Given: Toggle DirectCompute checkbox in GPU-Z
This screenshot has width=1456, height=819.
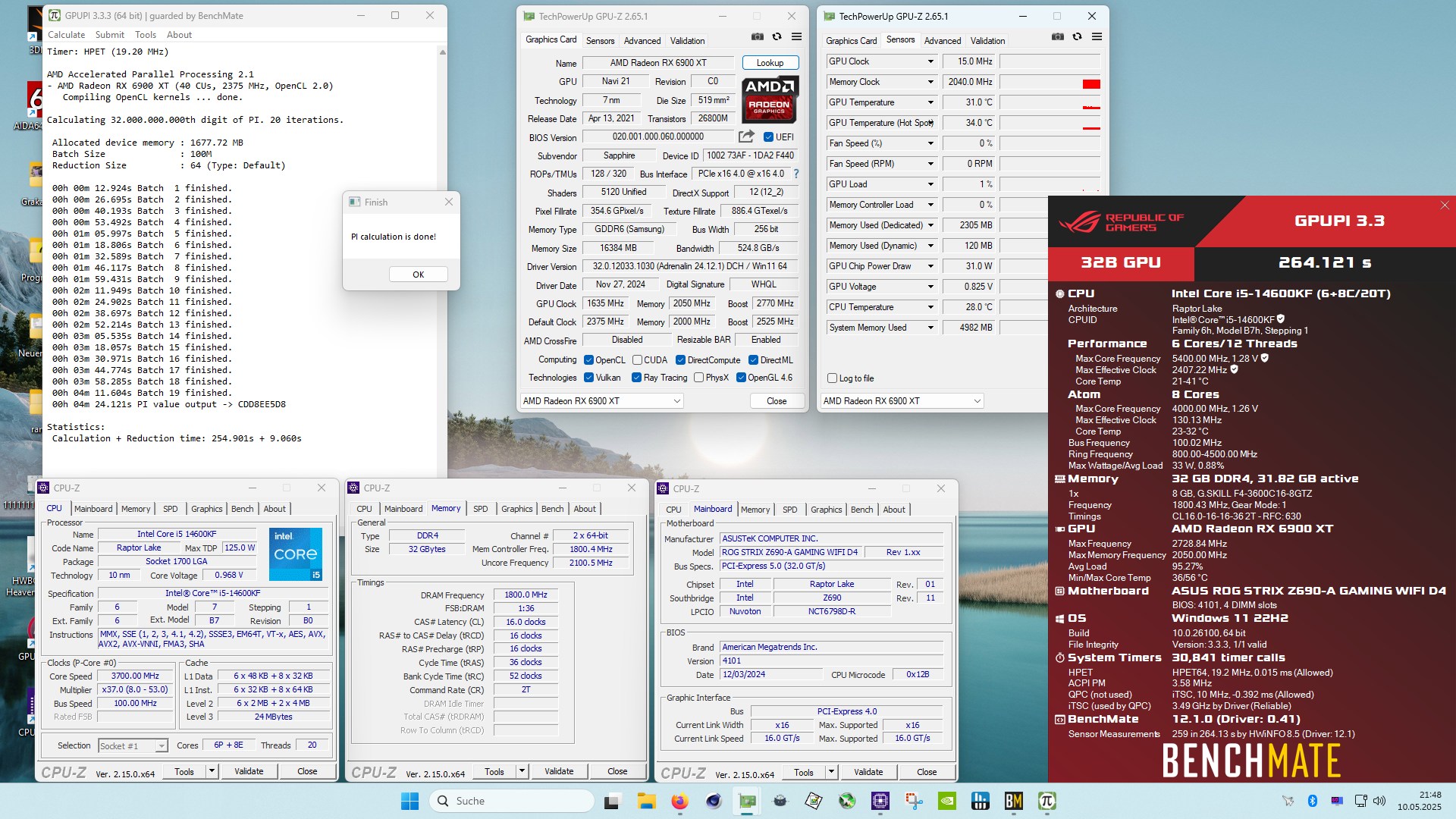Looking at the screenshot, I should pyautogui.click(x=680, y=360).
